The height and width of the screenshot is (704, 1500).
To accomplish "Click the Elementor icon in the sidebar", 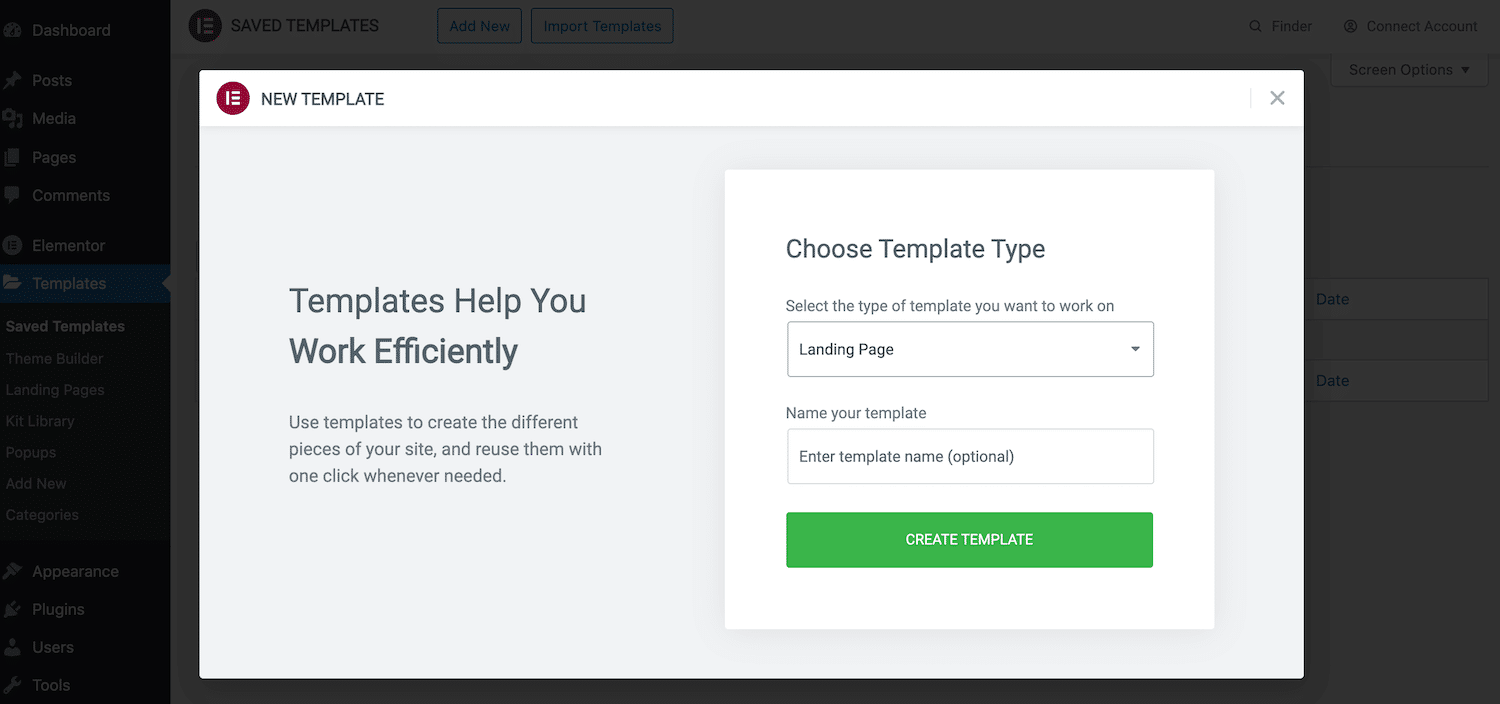I will pyautogui.click(x=13, y=245).
